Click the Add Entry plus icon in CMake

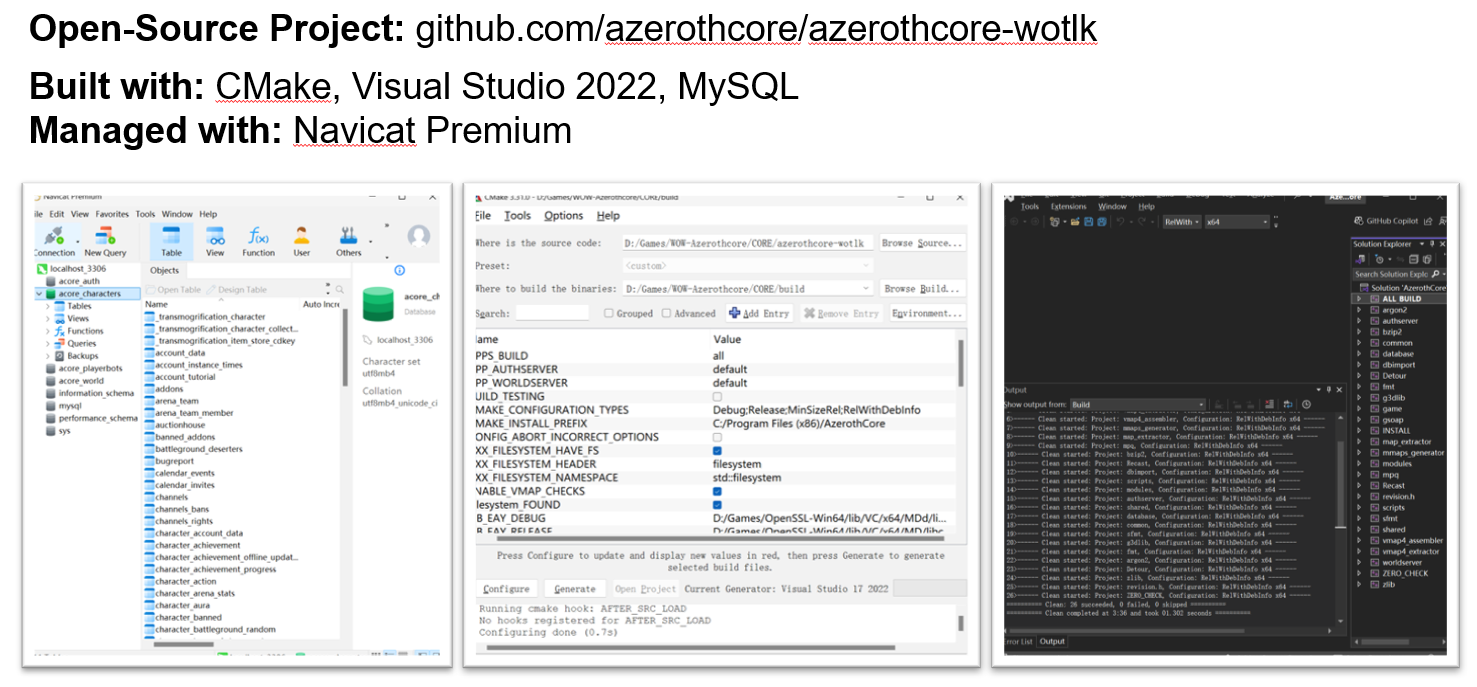coord(734,313)
